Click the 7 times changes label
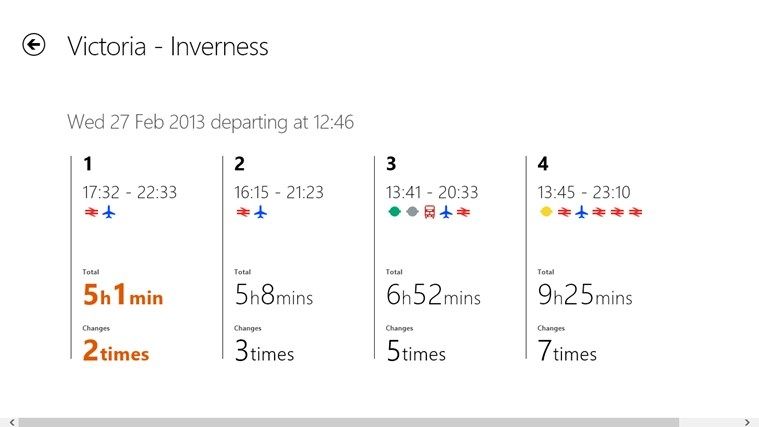Viewport: 759px width, 427px height. 567,351
